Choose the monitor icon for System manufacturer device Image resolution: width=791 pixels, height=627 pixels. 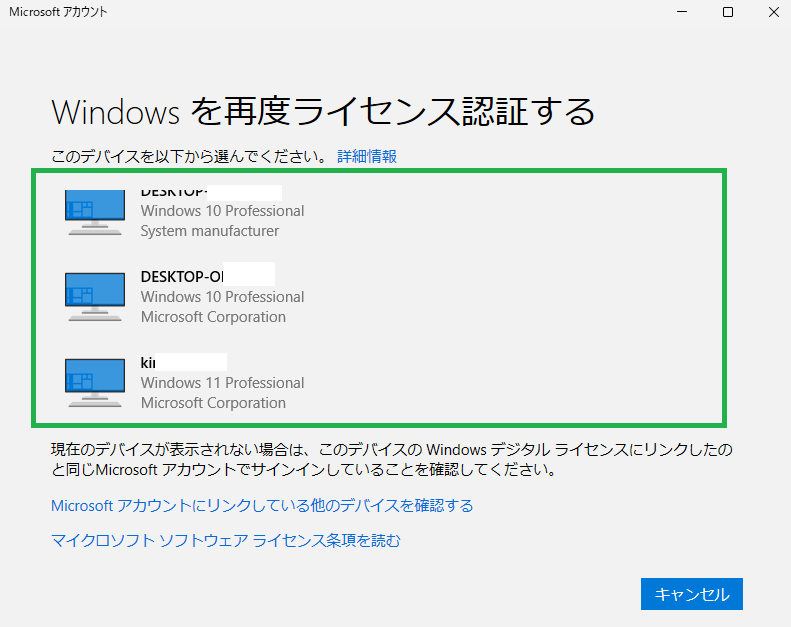95,212
